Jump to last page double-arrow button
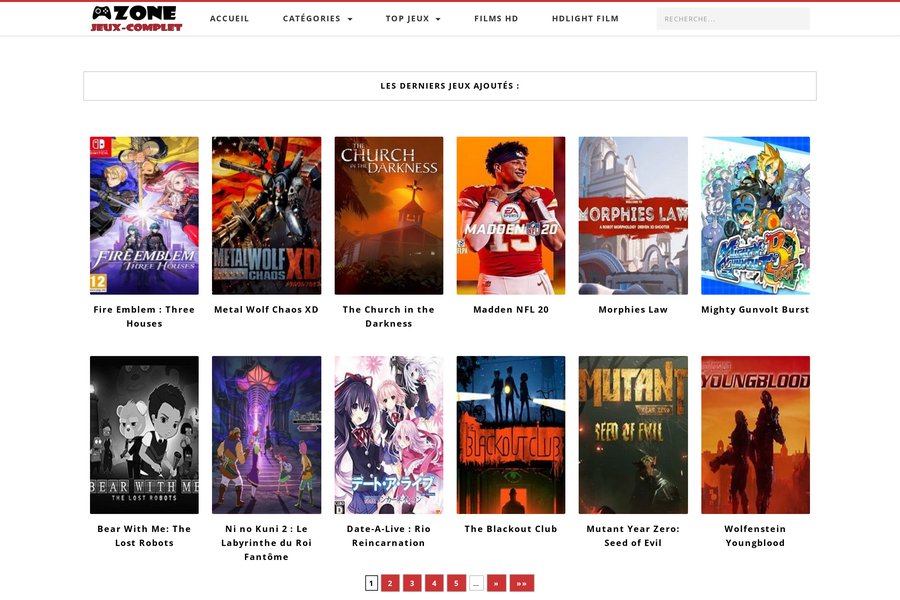 pyautogui.click(x=522, y=583)
